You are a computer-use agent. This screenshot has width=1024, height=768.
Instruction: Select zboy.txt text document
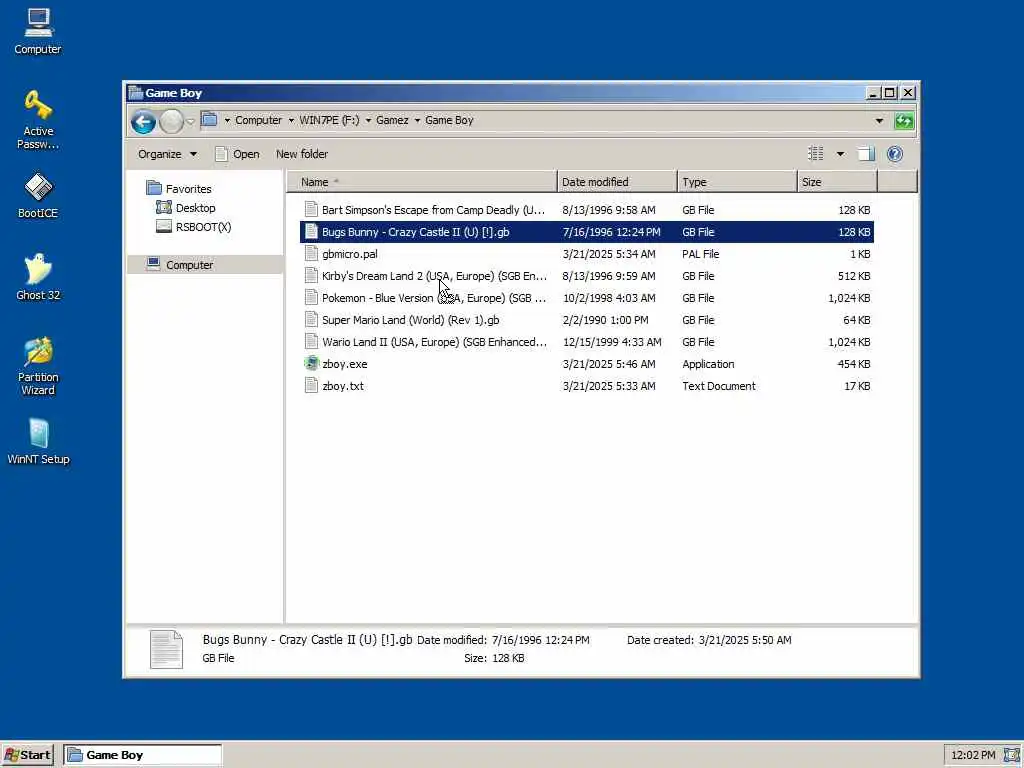click(586, 386)
